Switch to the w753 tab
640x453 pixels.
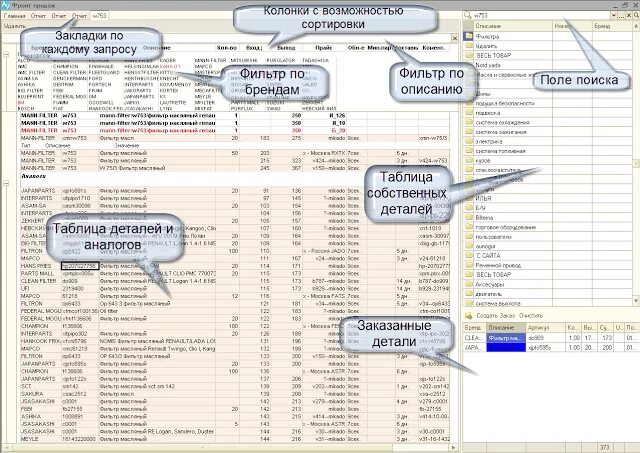pyautogui.click(x=99, y=16)
